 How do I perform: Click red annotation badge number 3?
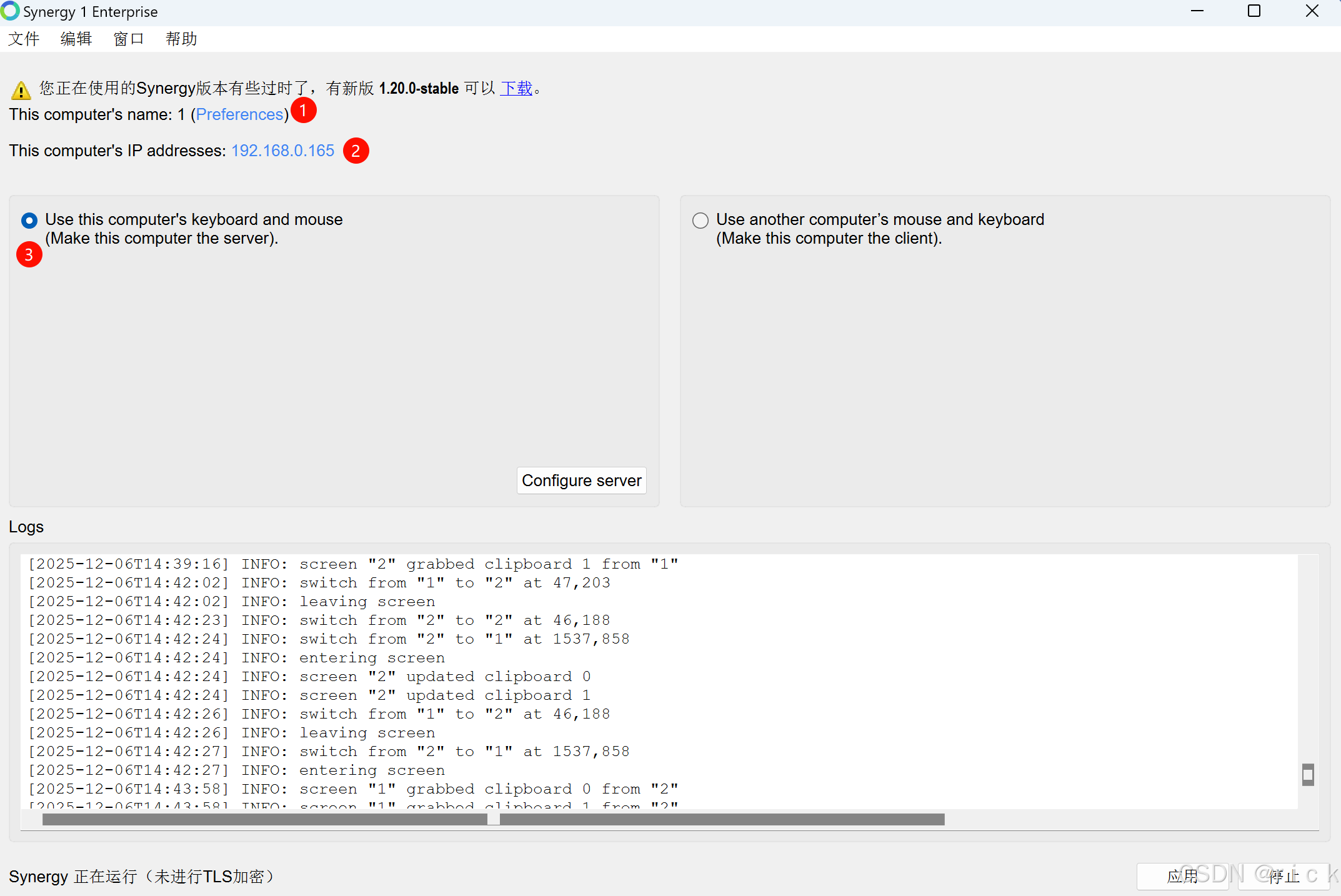tap(29, 254)
